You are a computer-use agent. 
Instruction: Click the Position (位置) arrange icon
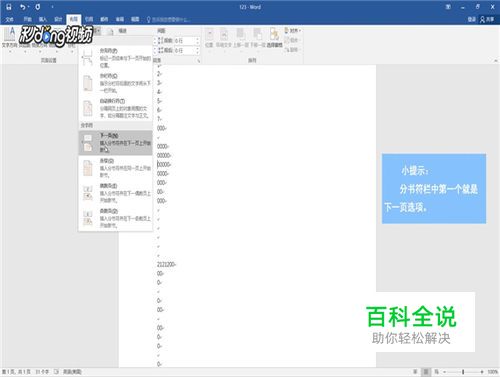tap(209, 38)
